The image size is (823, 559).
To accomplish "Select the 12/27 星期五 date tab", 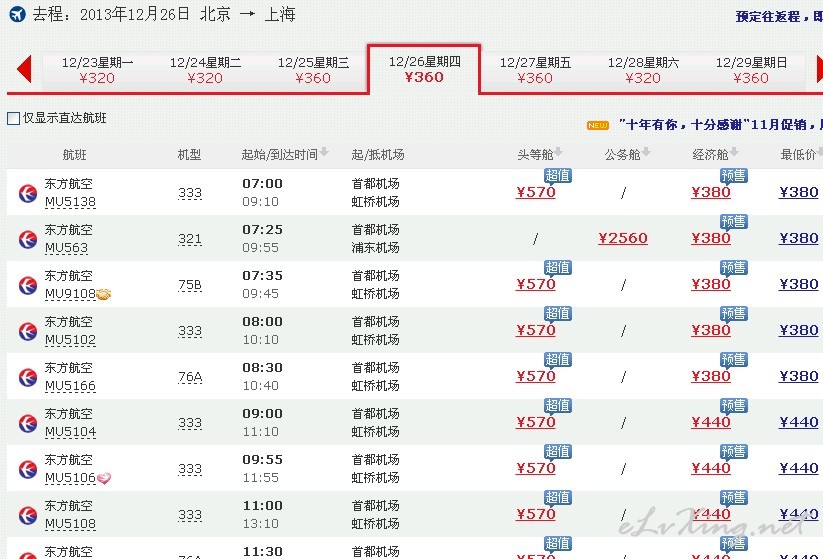I will [x=535, y=70].
